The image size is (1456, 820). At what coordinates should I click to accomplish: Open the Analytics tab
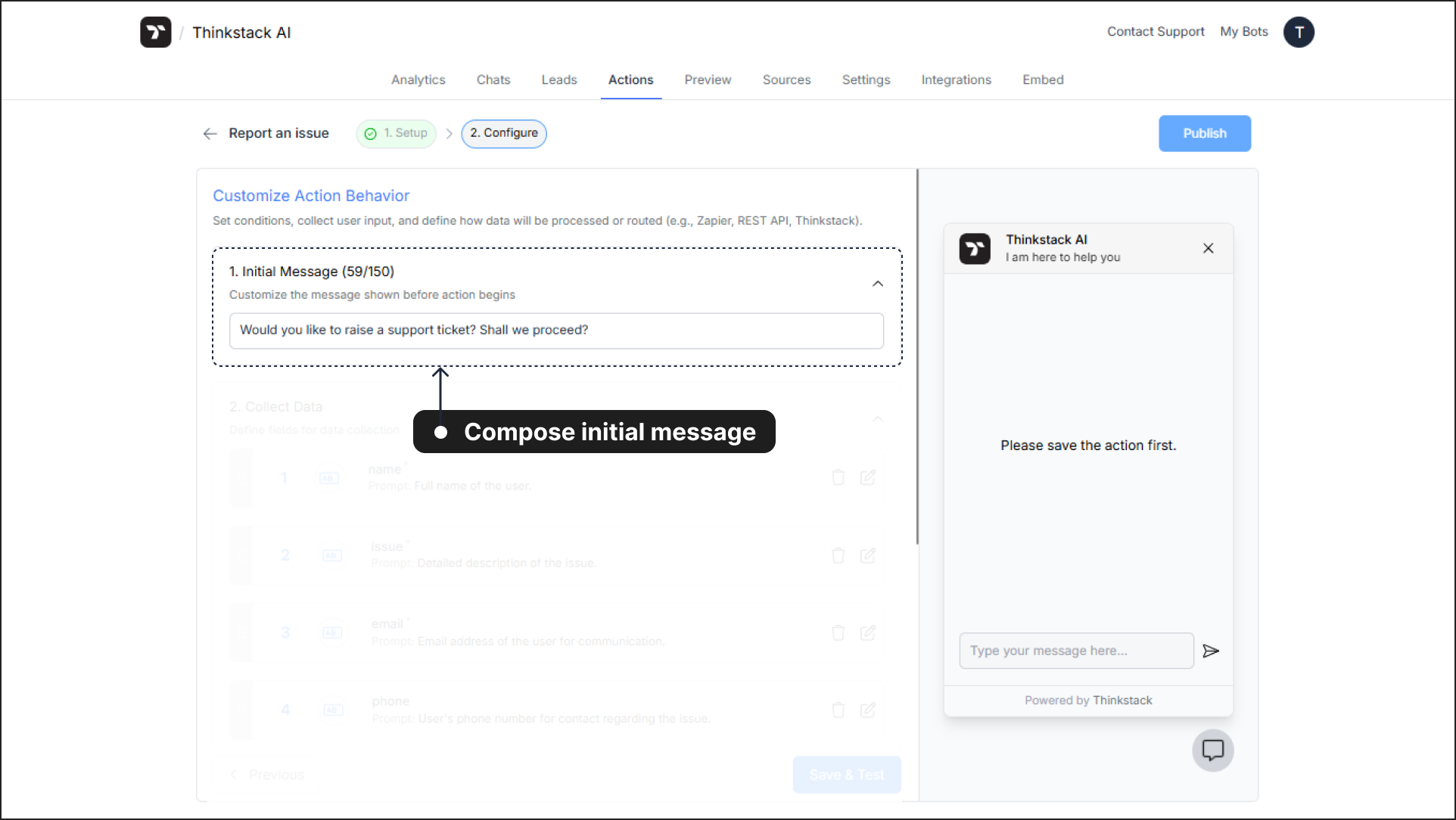coord(418,79)
